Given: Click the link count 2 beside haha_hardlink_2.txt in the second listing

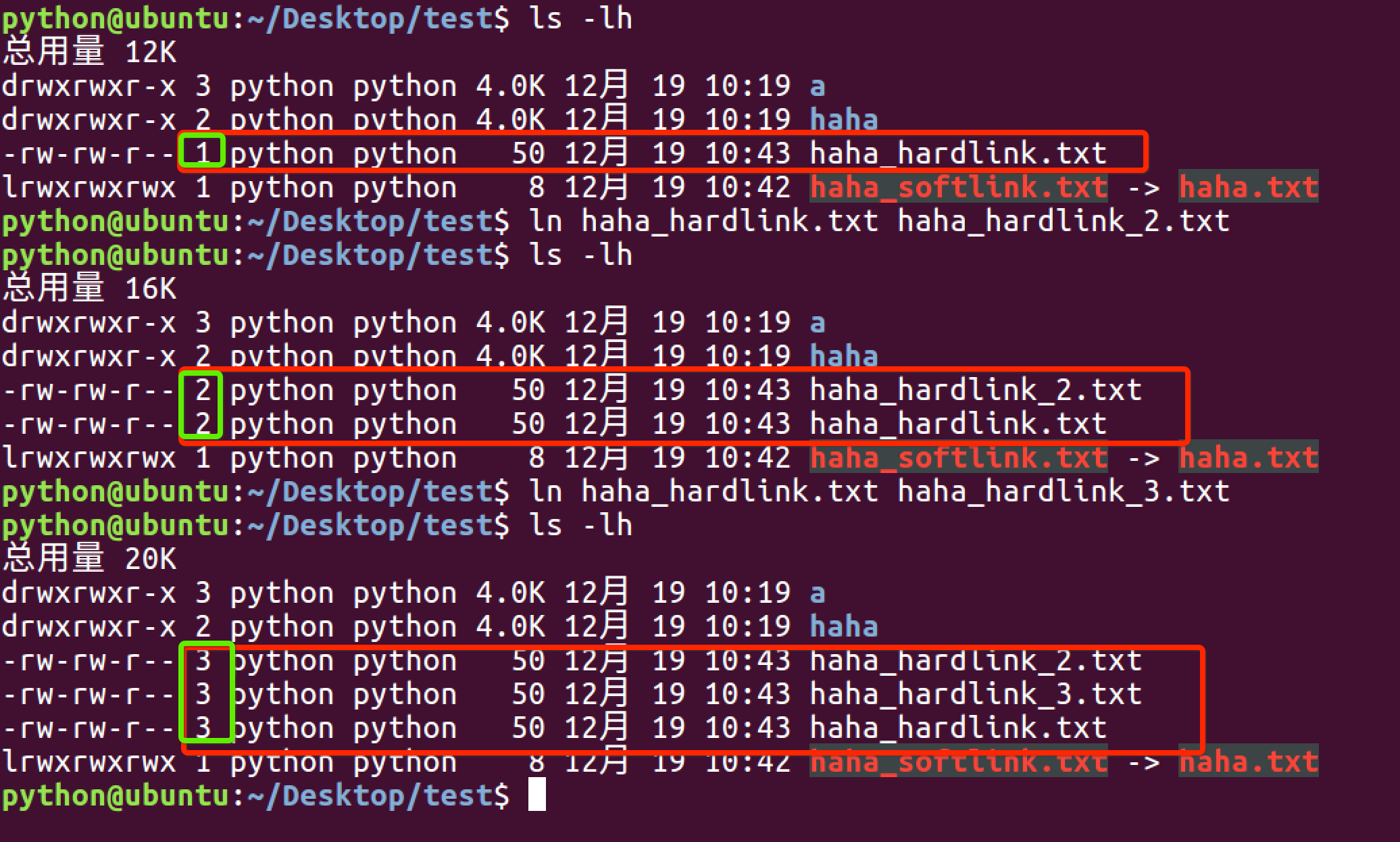Looking at the screenshot, I should click(x=203, y=390).
